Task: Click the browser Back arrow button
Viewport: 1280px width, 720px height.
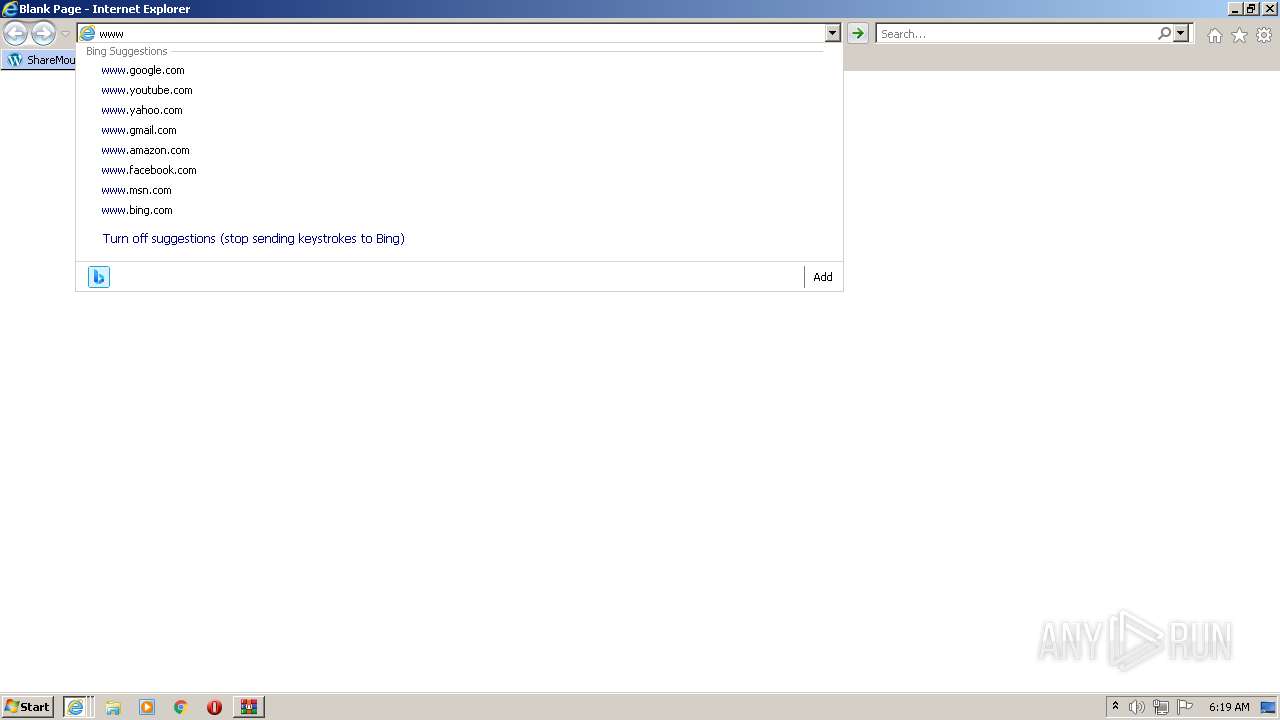Action: (15, 34)
